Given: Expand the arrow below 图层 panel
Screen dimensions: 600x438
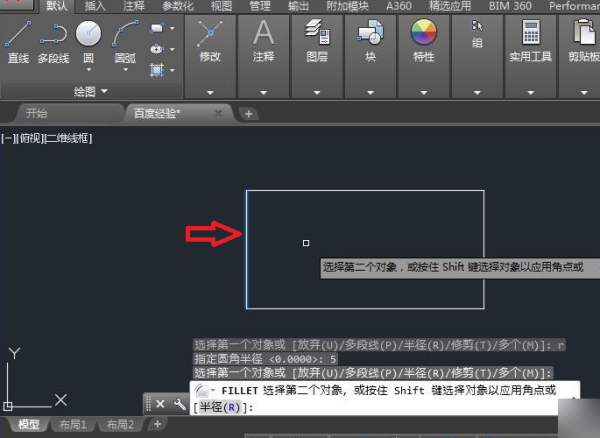Looking at the screenshot, I should (x=317, y=93).
